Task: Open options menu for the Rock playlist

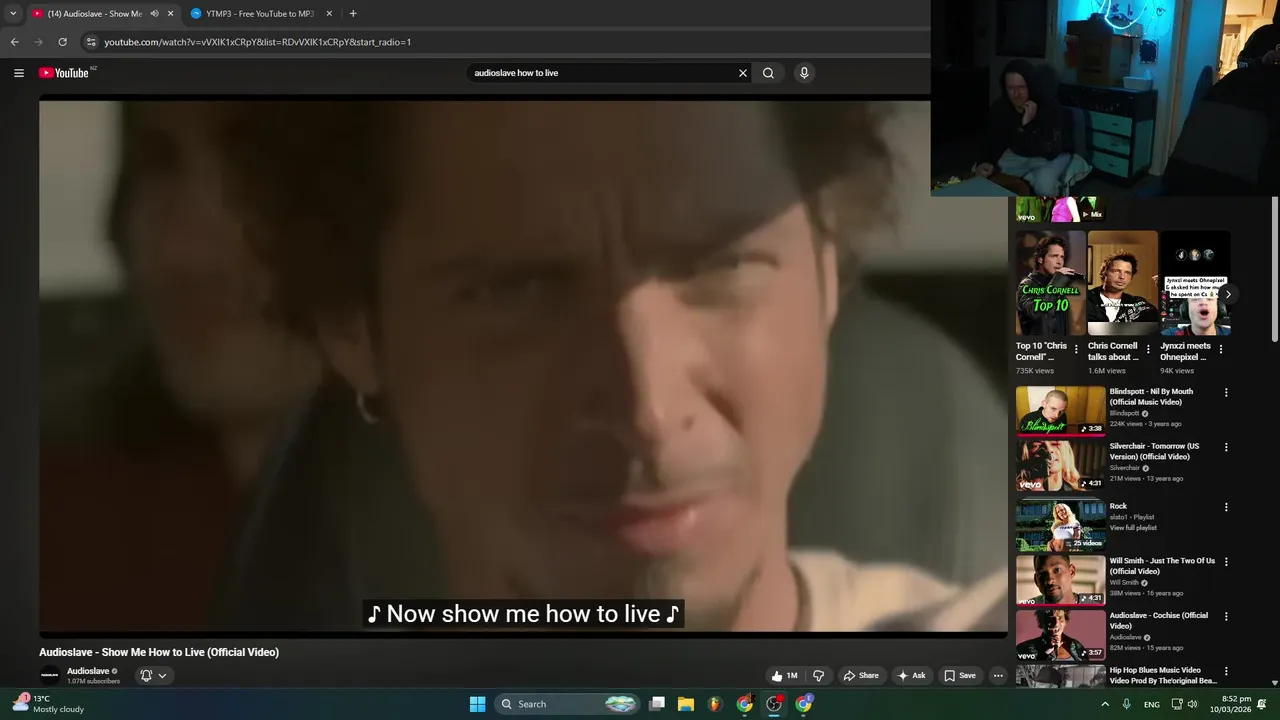Action: 1226,507
